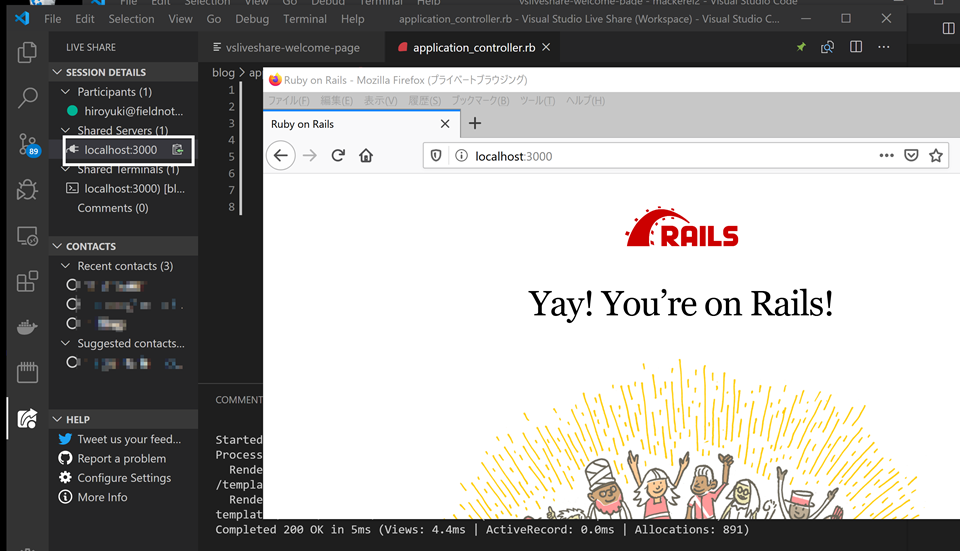Image resolution: width=960 pixels, height=551 pixels.
Task: Bookmark this page with the star icon
Action: 936,156
